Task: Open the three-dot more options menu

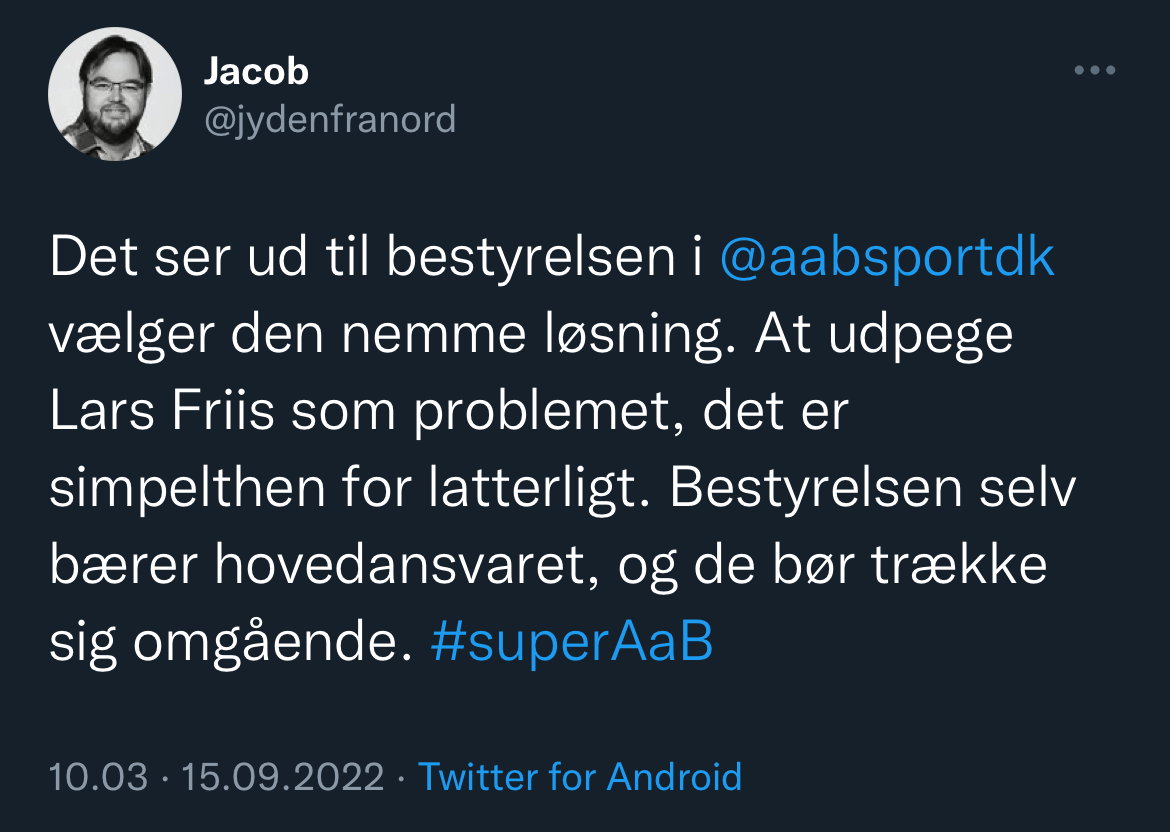Action: [x=1094, y=71]
